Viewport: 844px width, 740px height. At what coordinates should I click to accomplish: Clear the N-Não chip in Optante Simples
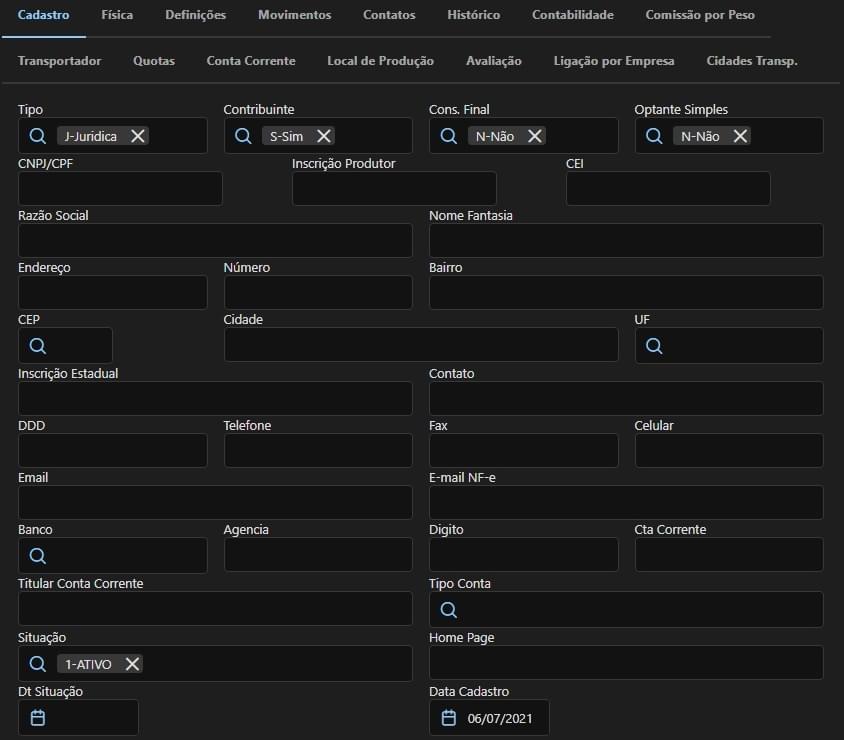740,136
